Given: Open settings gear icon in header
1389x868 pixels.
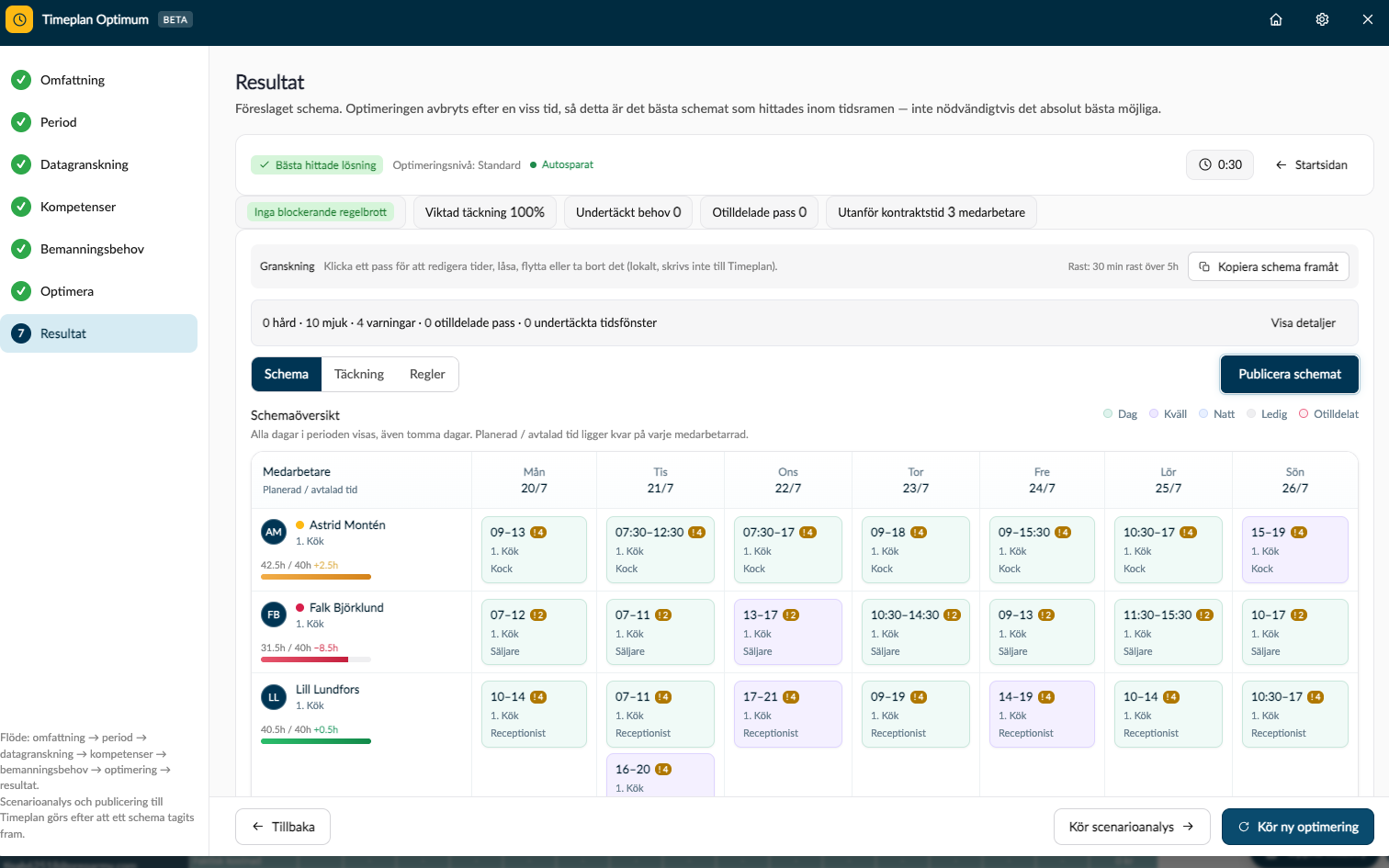Looking at the screenshot, I should (x=1322, y=19).
